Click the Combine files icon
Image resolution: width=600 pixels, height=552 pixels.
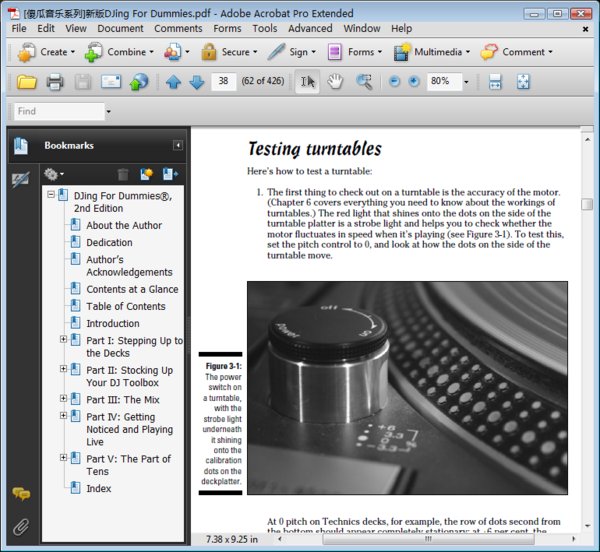click(93, 52)
